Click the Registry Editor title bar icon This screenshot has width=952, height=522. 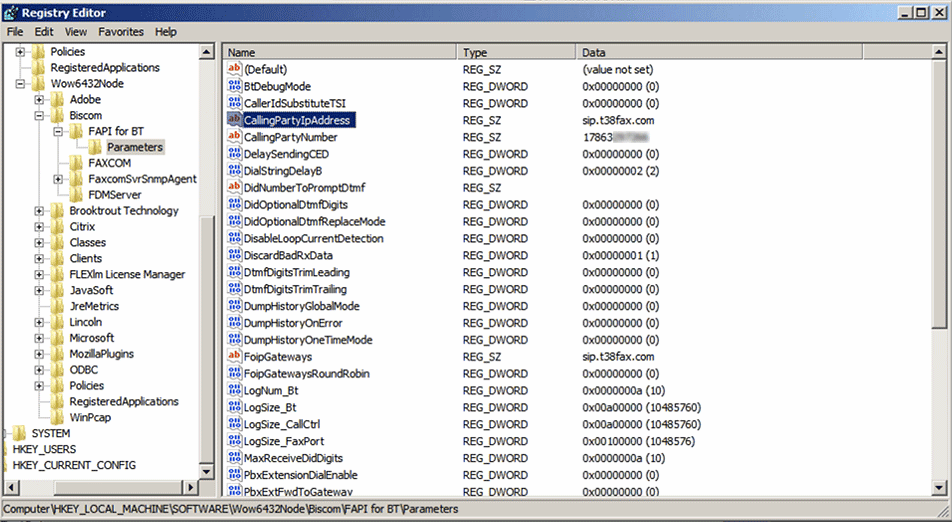click(x=11, y=12)
